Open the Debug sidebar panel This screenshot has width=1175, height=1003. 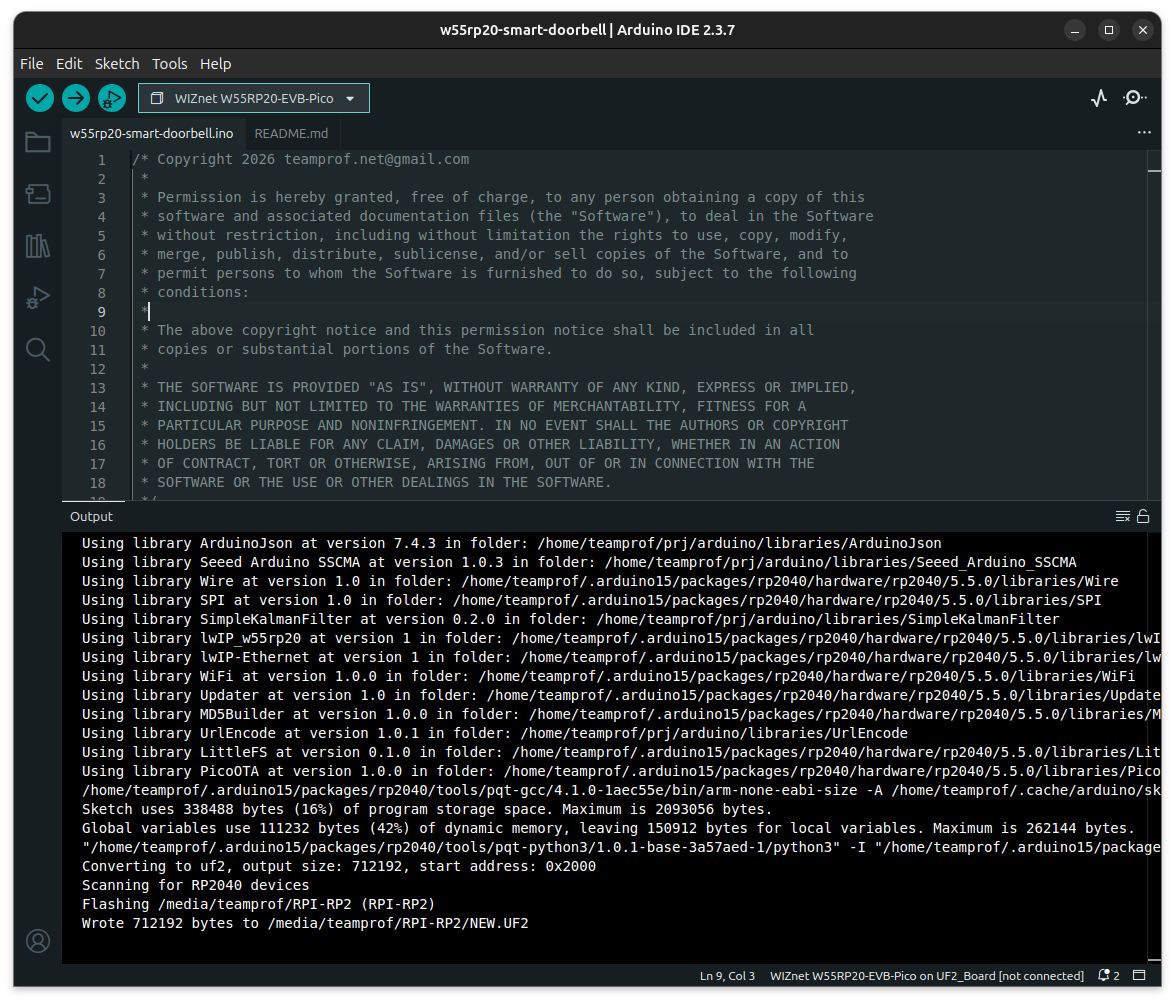click(37, 298)
